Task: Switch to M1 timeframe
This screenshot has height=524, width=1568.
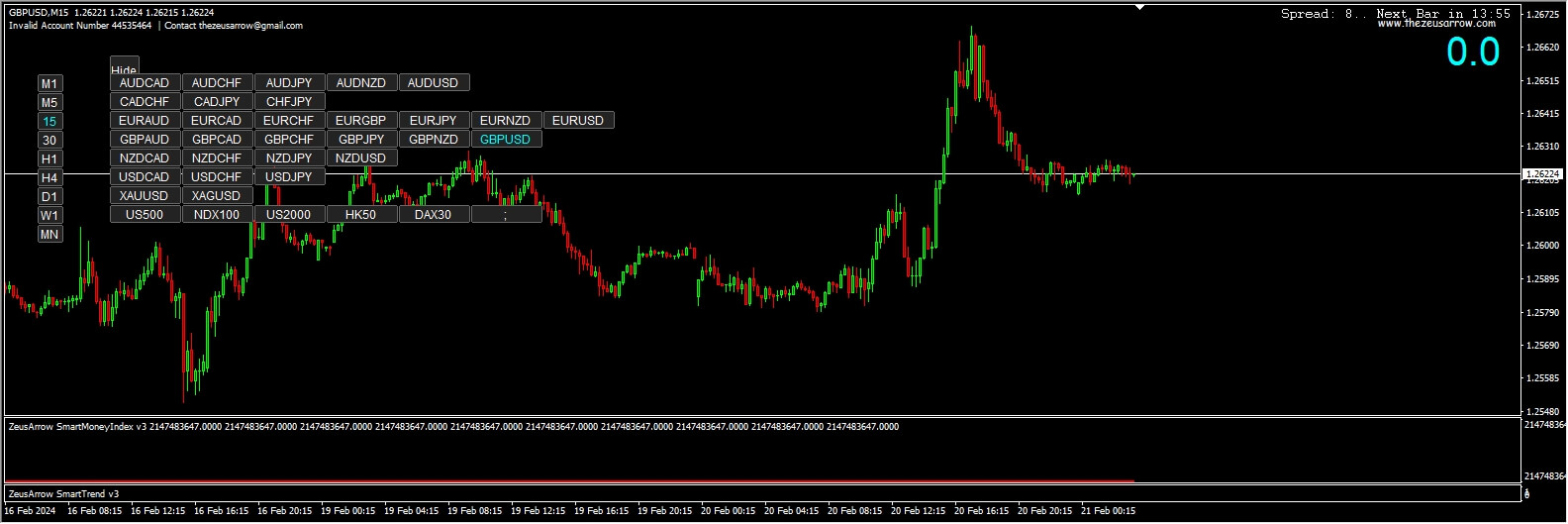Action: click(x=49, y=83)
